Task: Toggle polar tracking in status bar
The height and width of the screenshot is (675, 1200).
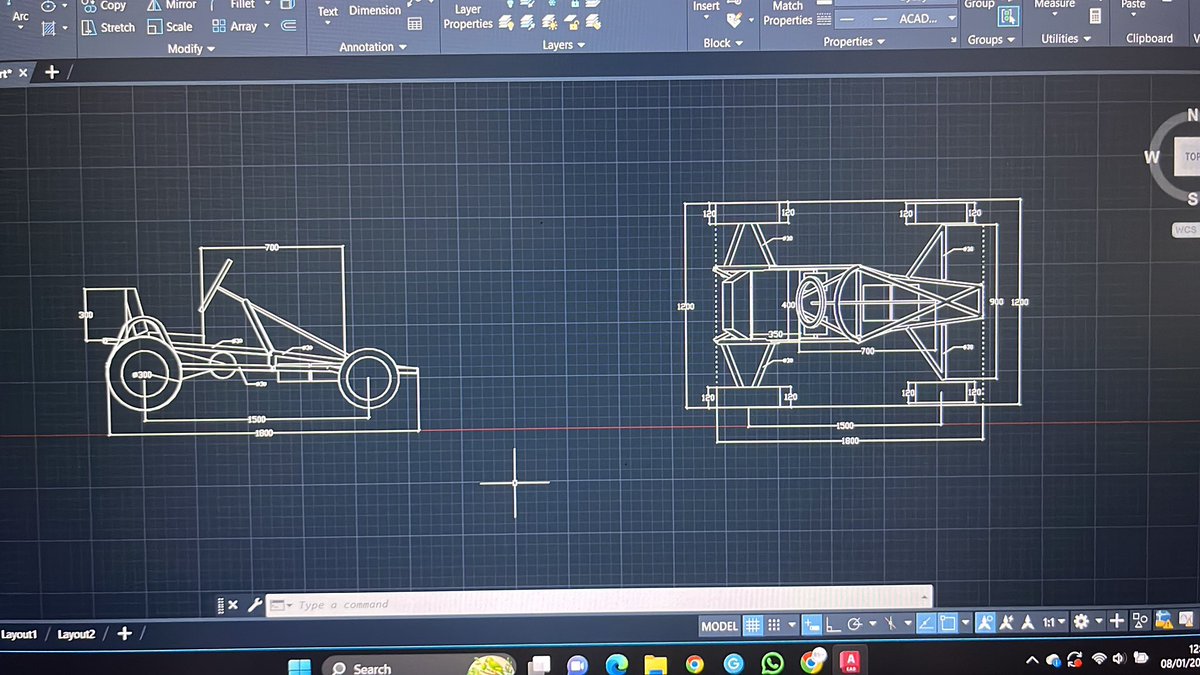Action: pos(855,625)
